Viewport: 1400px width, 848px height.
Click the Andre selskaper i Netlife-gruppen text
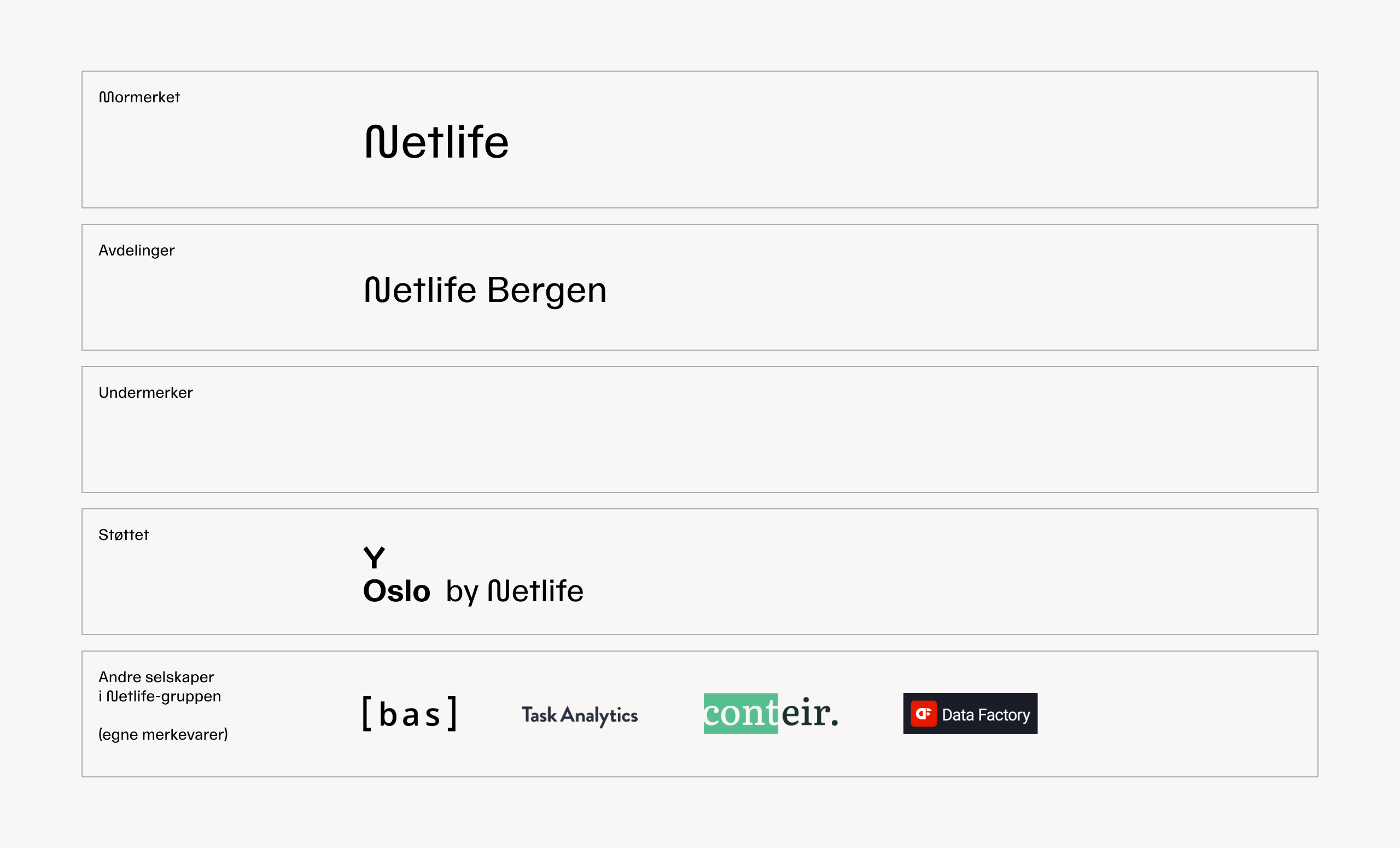(x=160, y=687)
